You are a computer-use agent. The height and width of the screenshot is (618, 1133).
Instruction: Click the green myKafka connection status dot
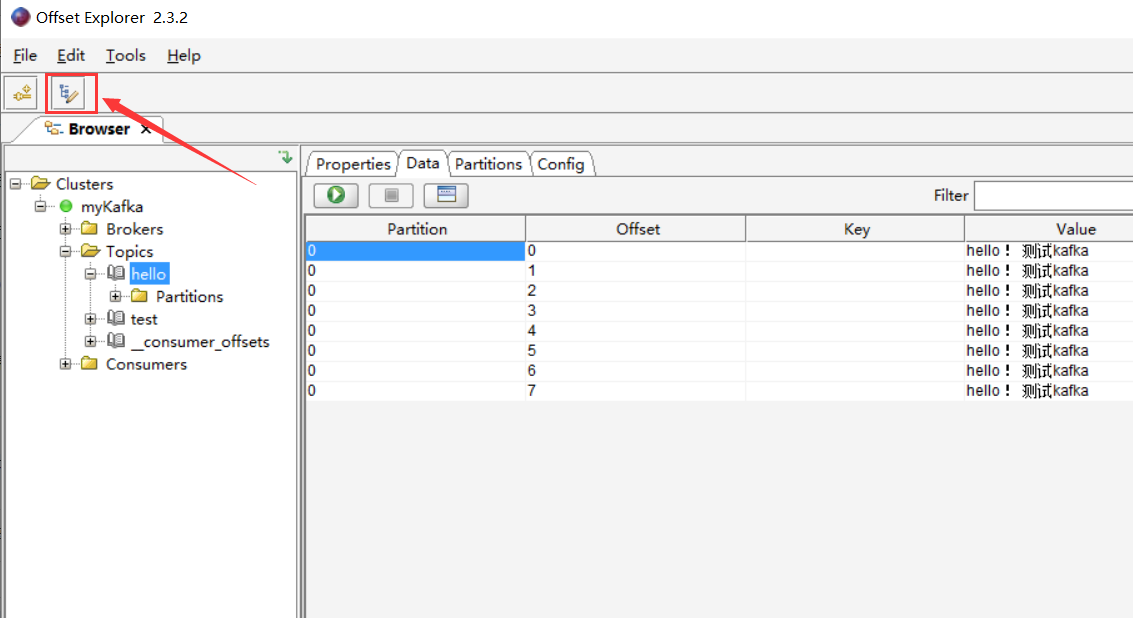click(x=66, y=207)
